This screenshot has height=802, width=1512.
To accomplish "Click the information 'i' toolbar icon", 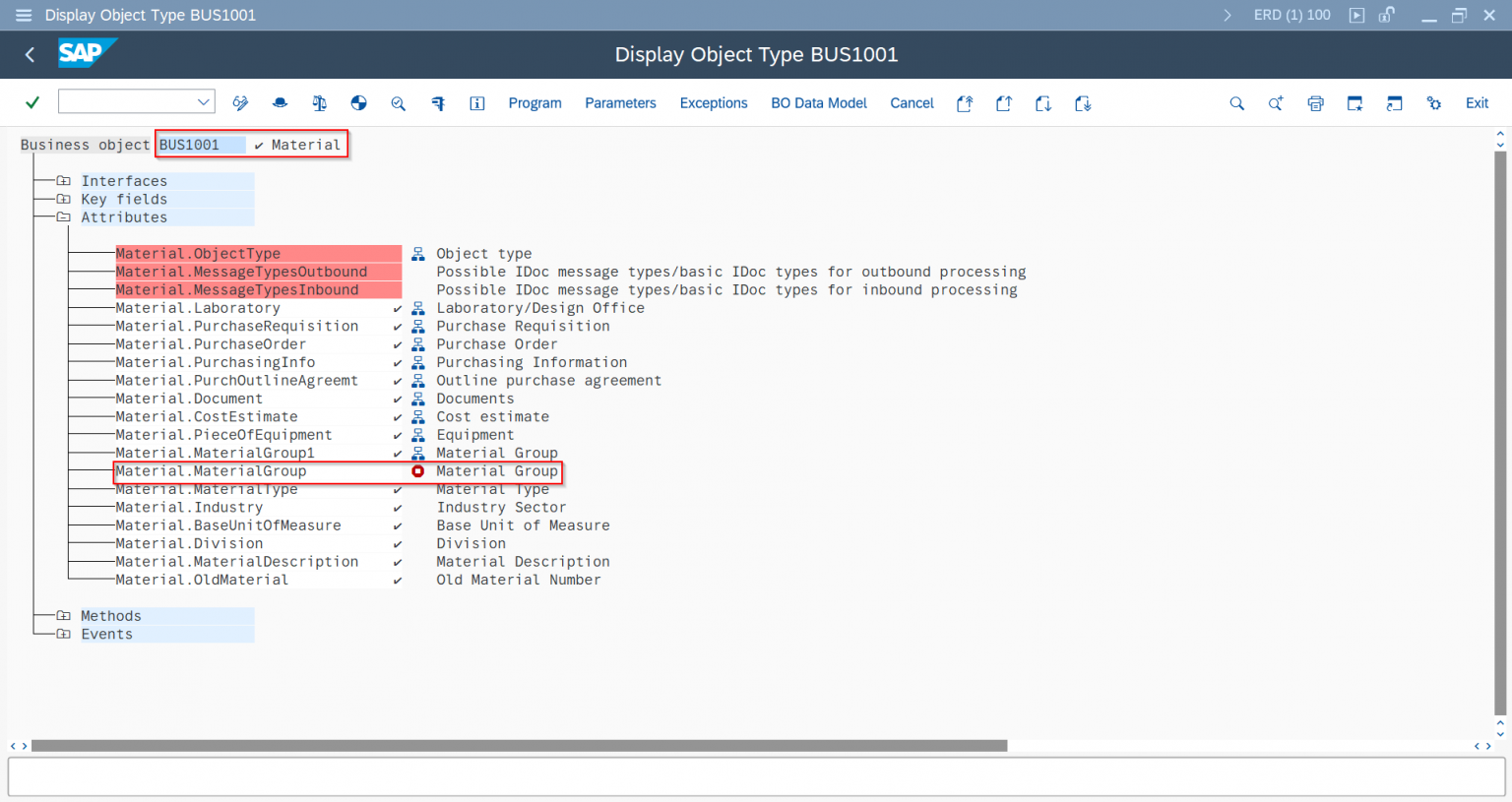I will point(477,103).
